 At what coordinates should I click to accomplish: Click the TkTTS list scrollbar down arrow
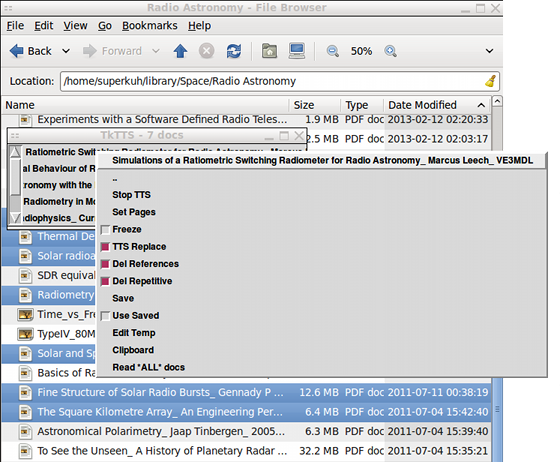[15, 218]
